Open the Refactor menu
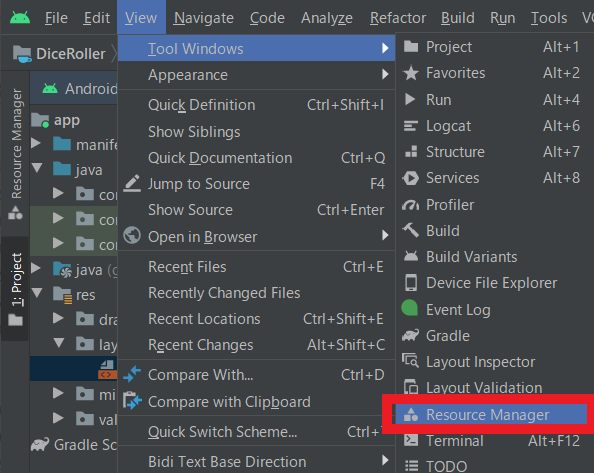Image resolution: width=594 pixels, height=473 pixels. 398,18
